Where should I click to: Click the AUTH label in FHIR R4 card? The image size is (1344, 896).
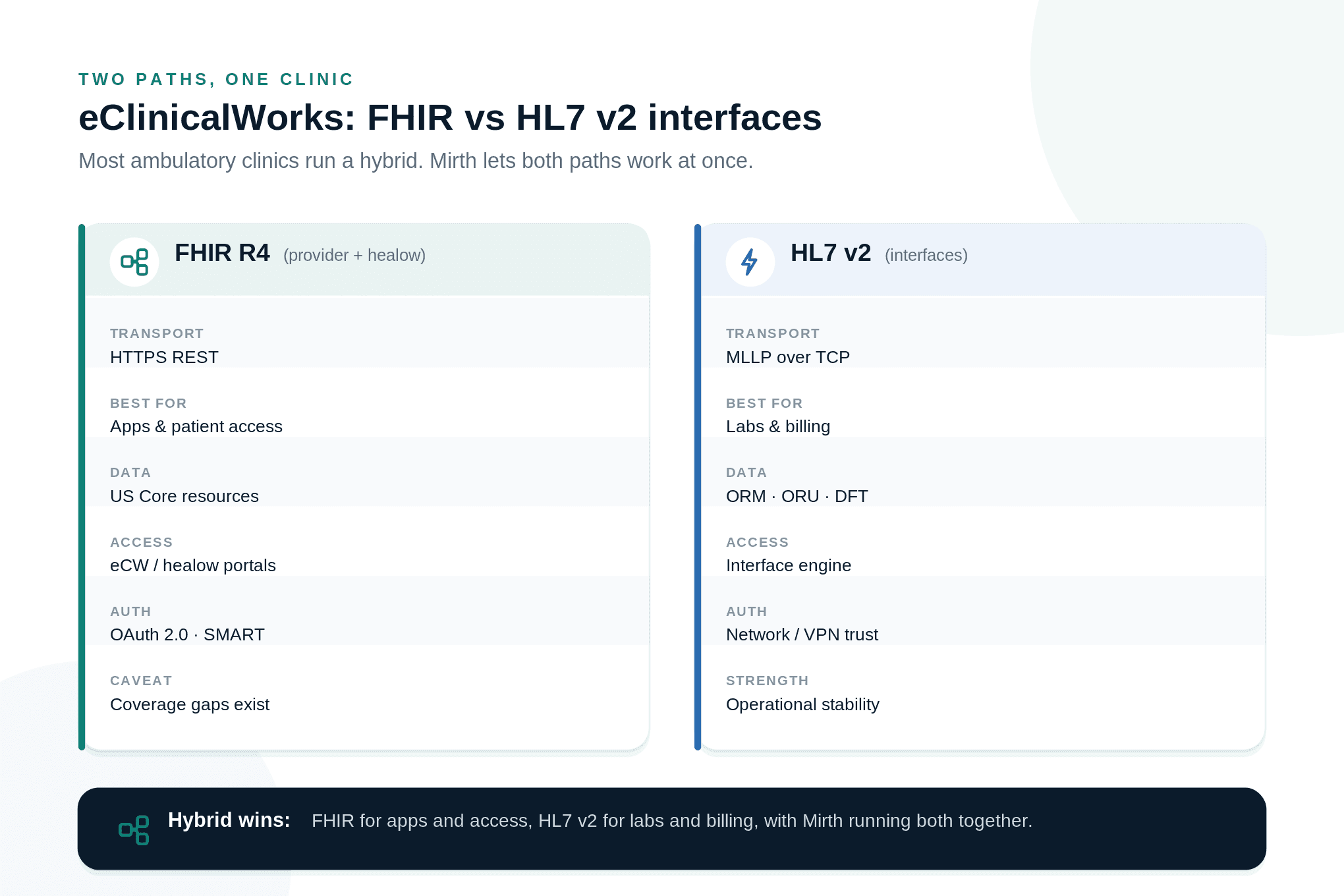click(130, 611)
